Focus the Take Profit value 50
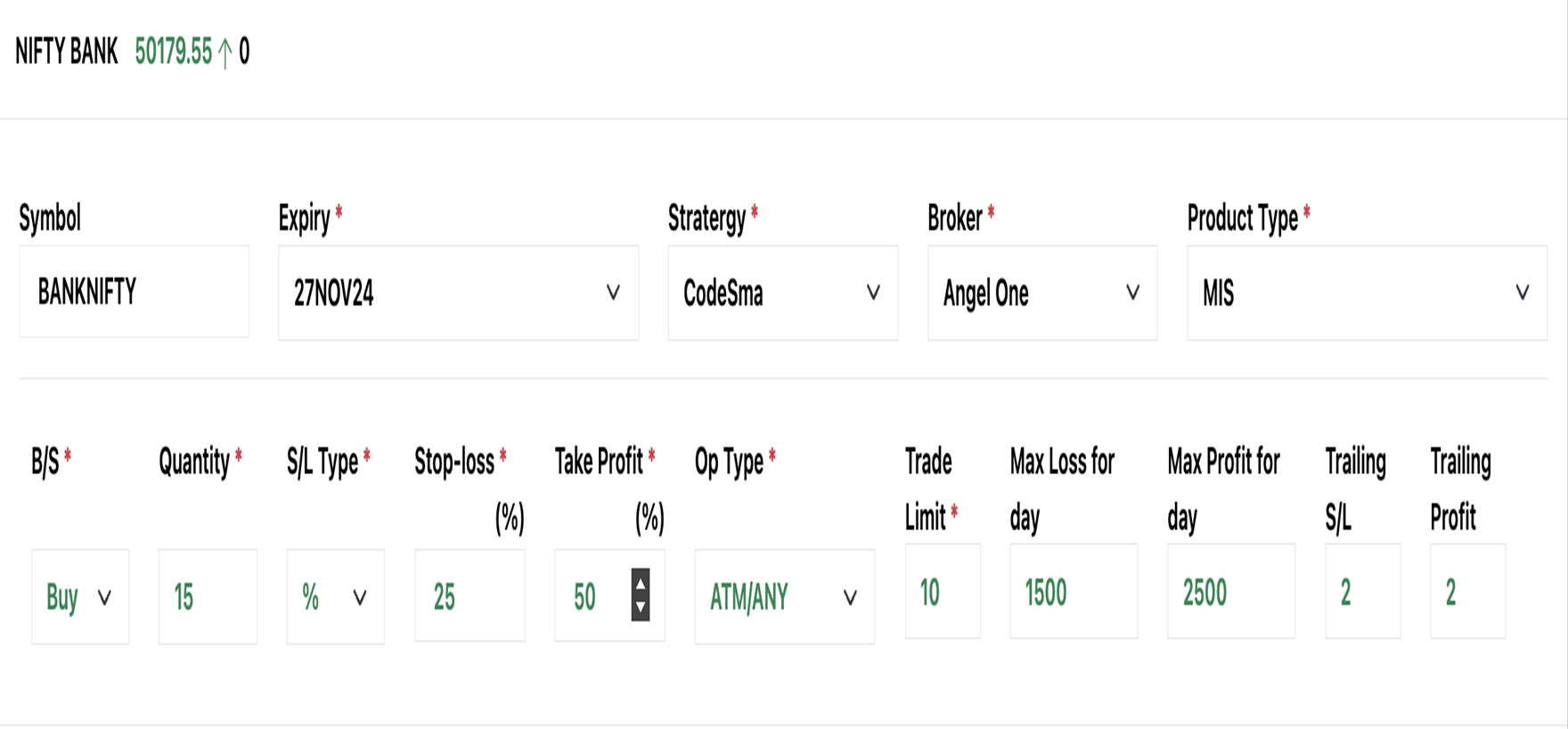The image size is (1568, 729). click(590, 597)
